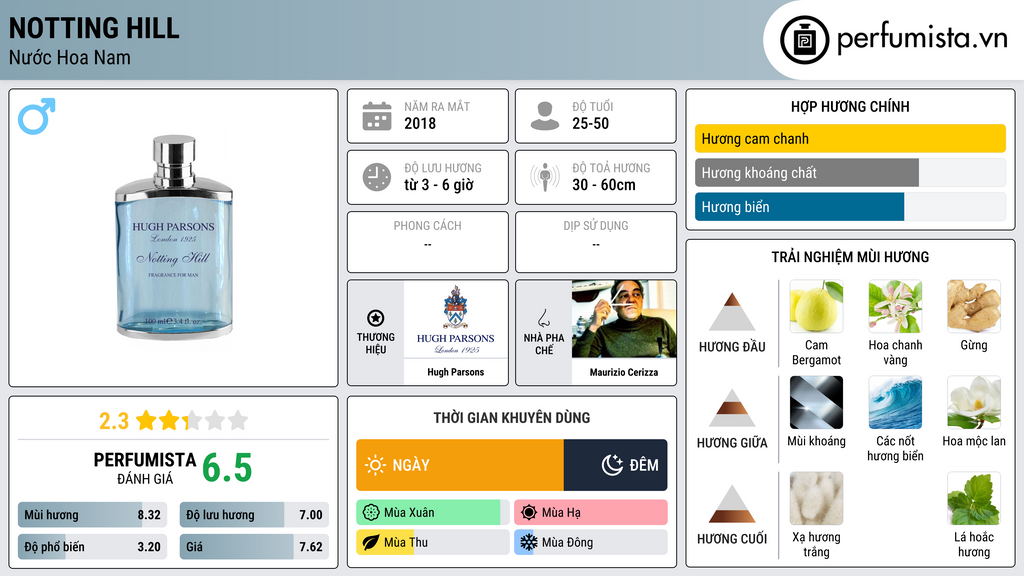
Task: Click the Notting Hill bottle image
Action: [x=174, y=237]
